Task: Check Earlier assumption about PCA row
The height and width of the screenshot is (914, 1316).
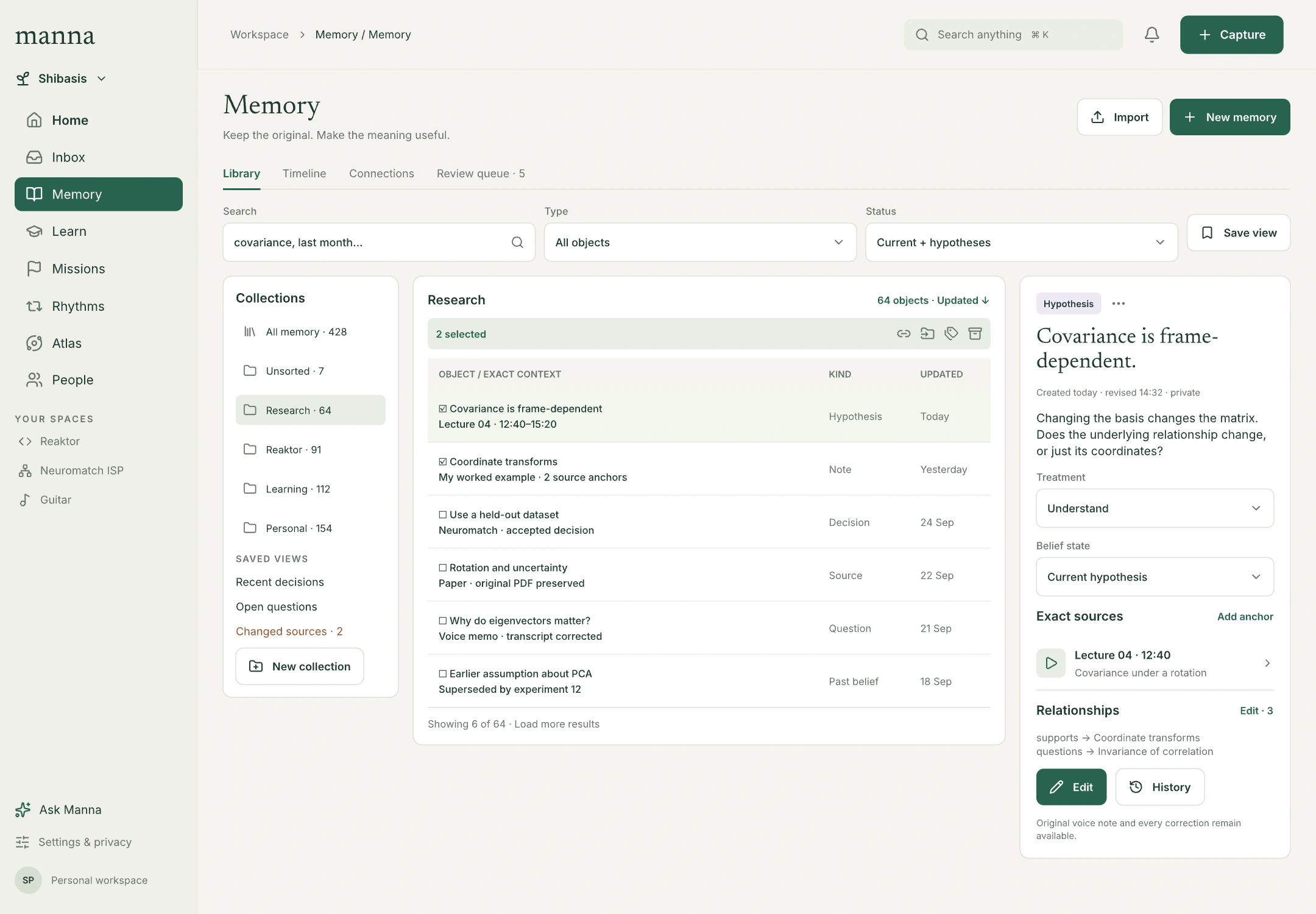Action: pos(443,674)
